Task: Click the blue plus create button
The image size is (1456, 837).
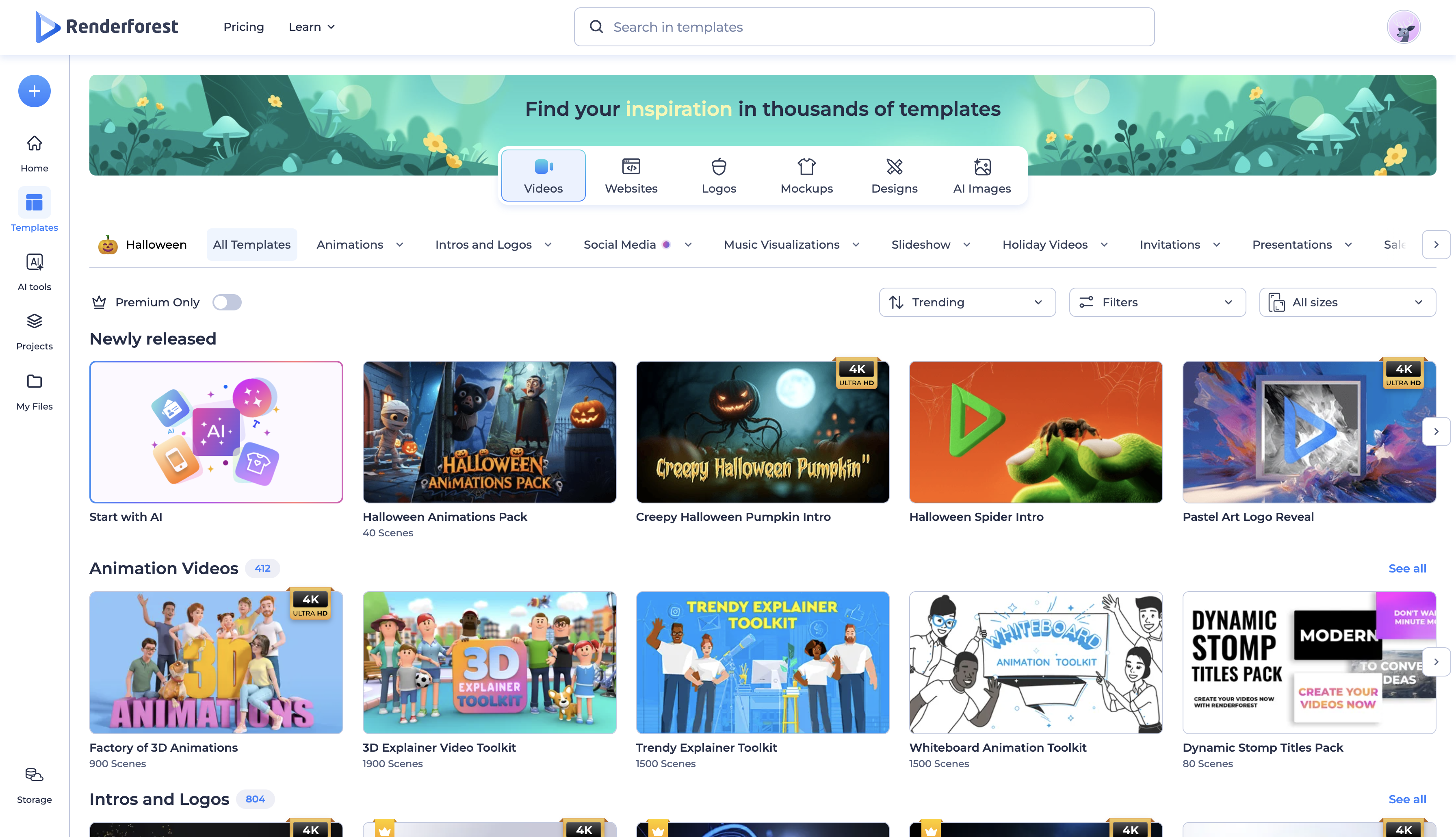Action: coord(35,91)
